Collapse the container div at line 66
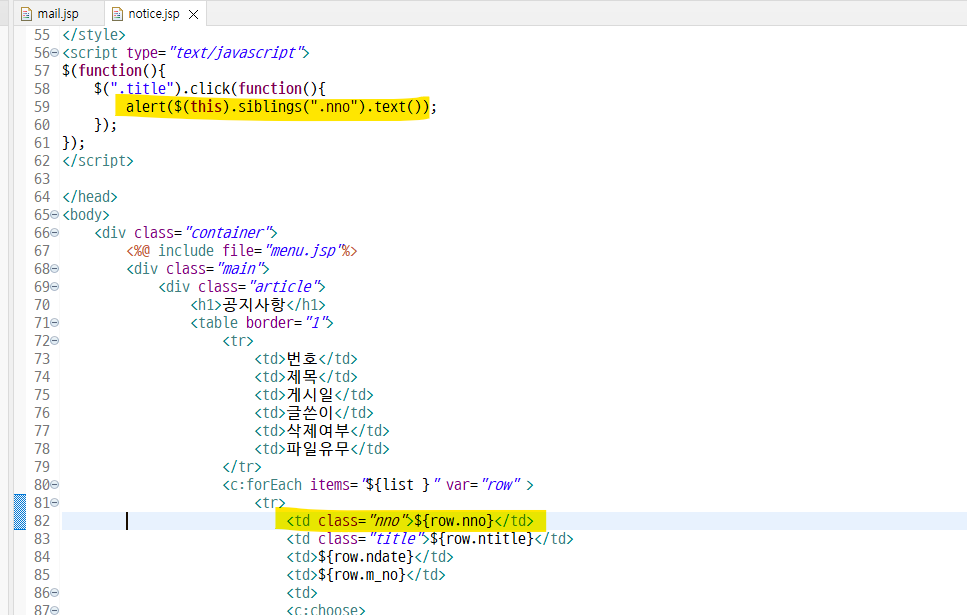 click(54, 233)
